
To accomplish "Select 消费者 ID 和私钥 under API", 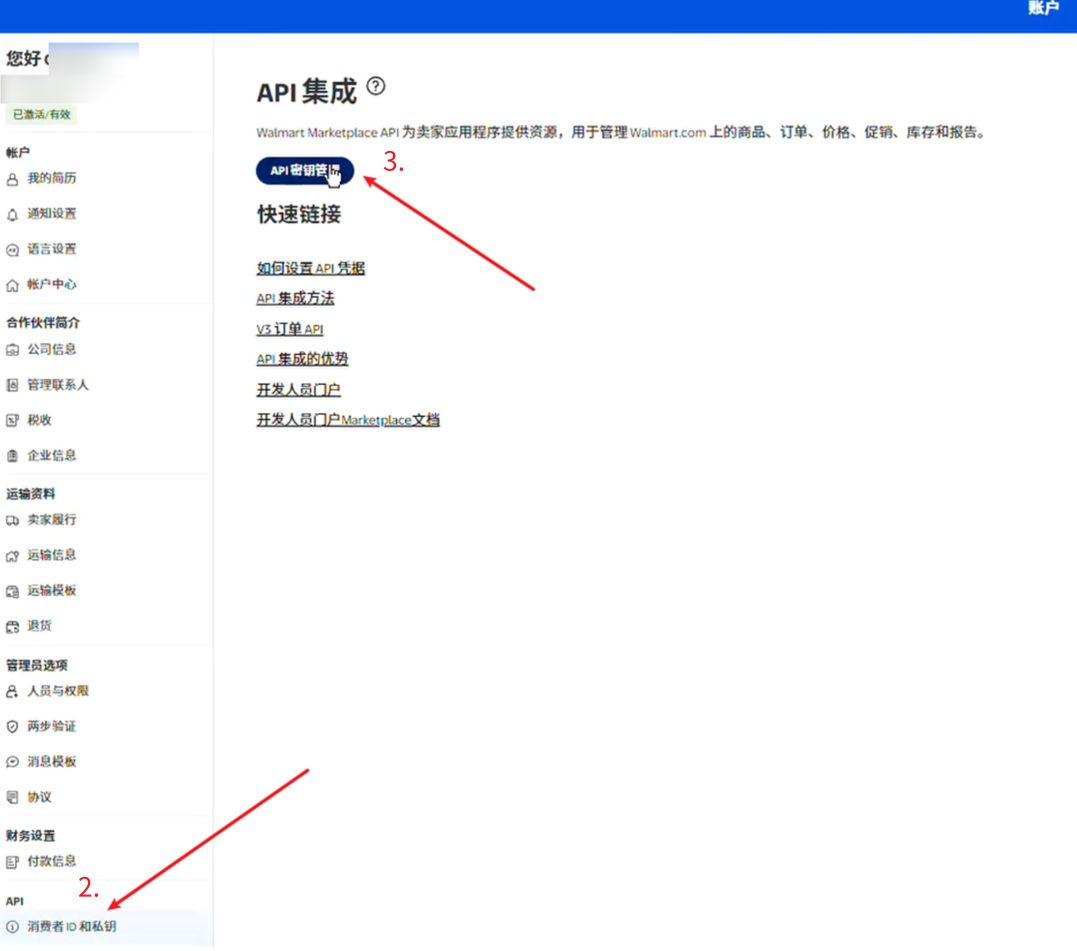I will (x=71, y=926).
